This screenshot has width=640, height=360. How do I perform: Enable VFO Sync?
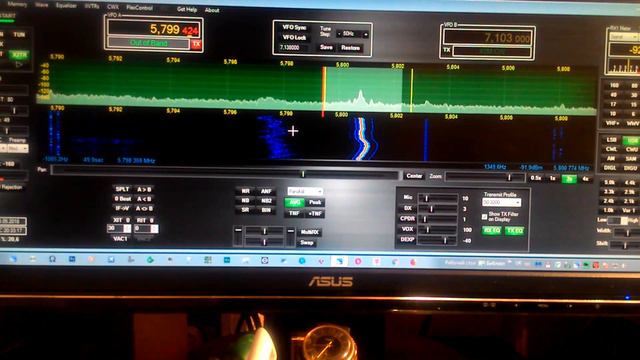coord(294,28)
